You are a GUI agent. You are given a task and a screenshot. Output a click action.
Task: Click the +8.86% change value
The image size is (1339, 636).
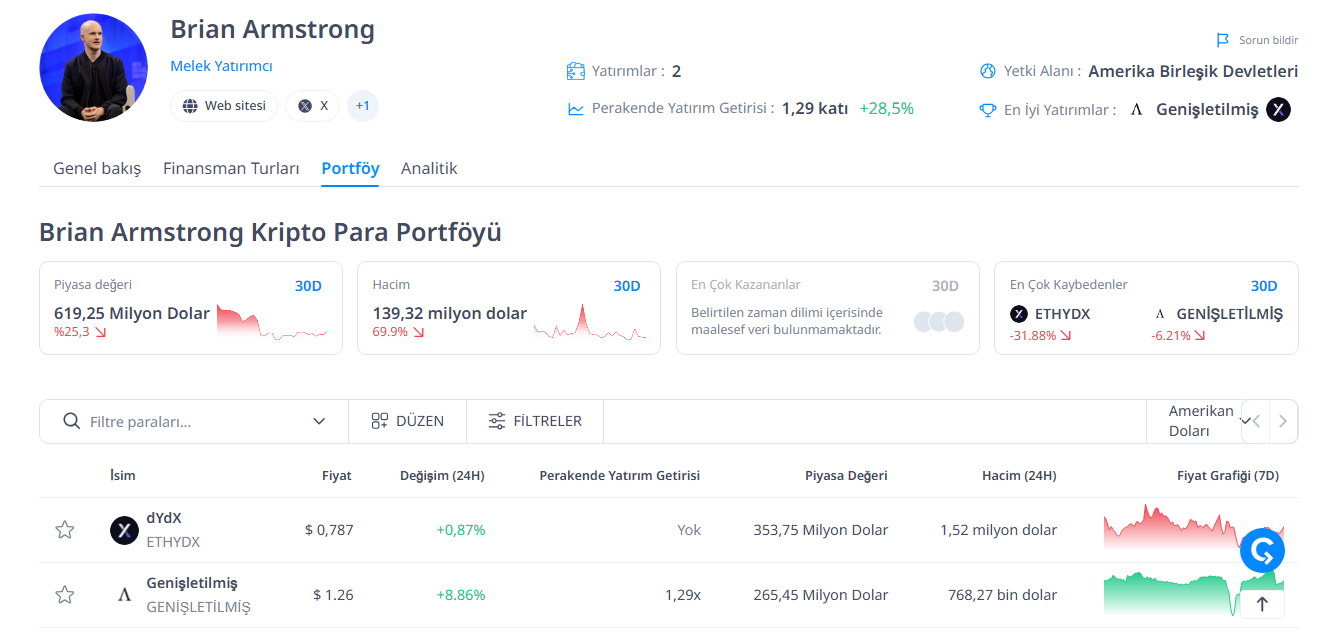461,595
